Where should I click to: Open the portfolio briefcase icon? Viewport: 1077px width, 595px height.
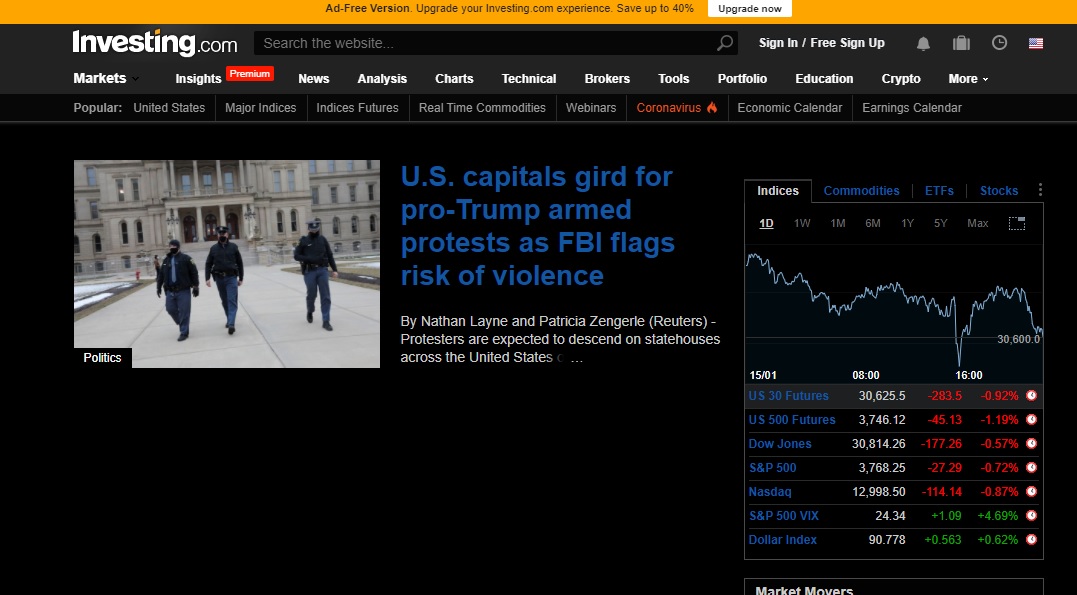(x=961, y=43)
